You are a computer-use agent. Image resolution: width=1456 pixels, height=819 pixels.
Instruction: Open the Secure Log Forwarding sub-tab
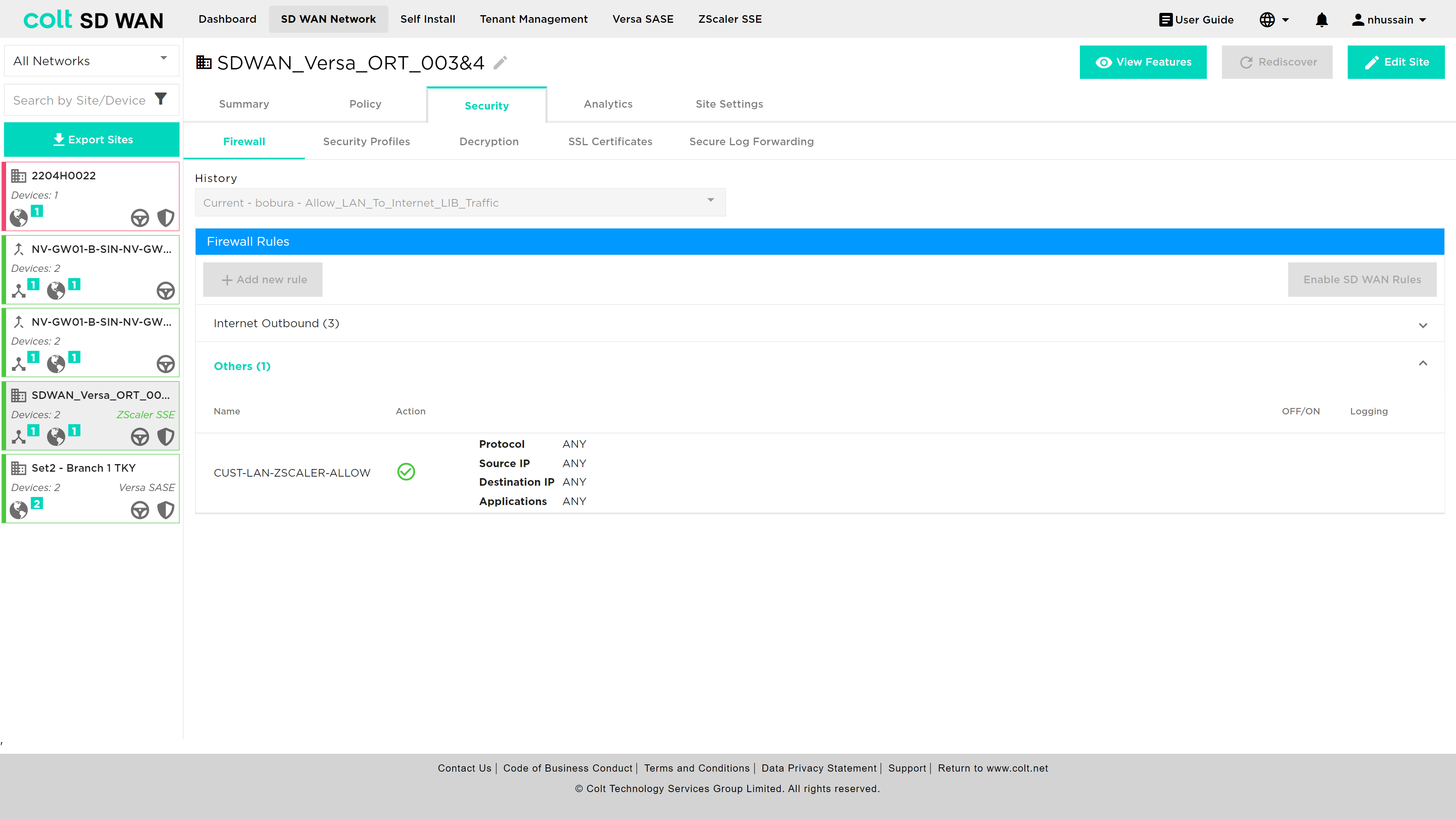point(751,141)
